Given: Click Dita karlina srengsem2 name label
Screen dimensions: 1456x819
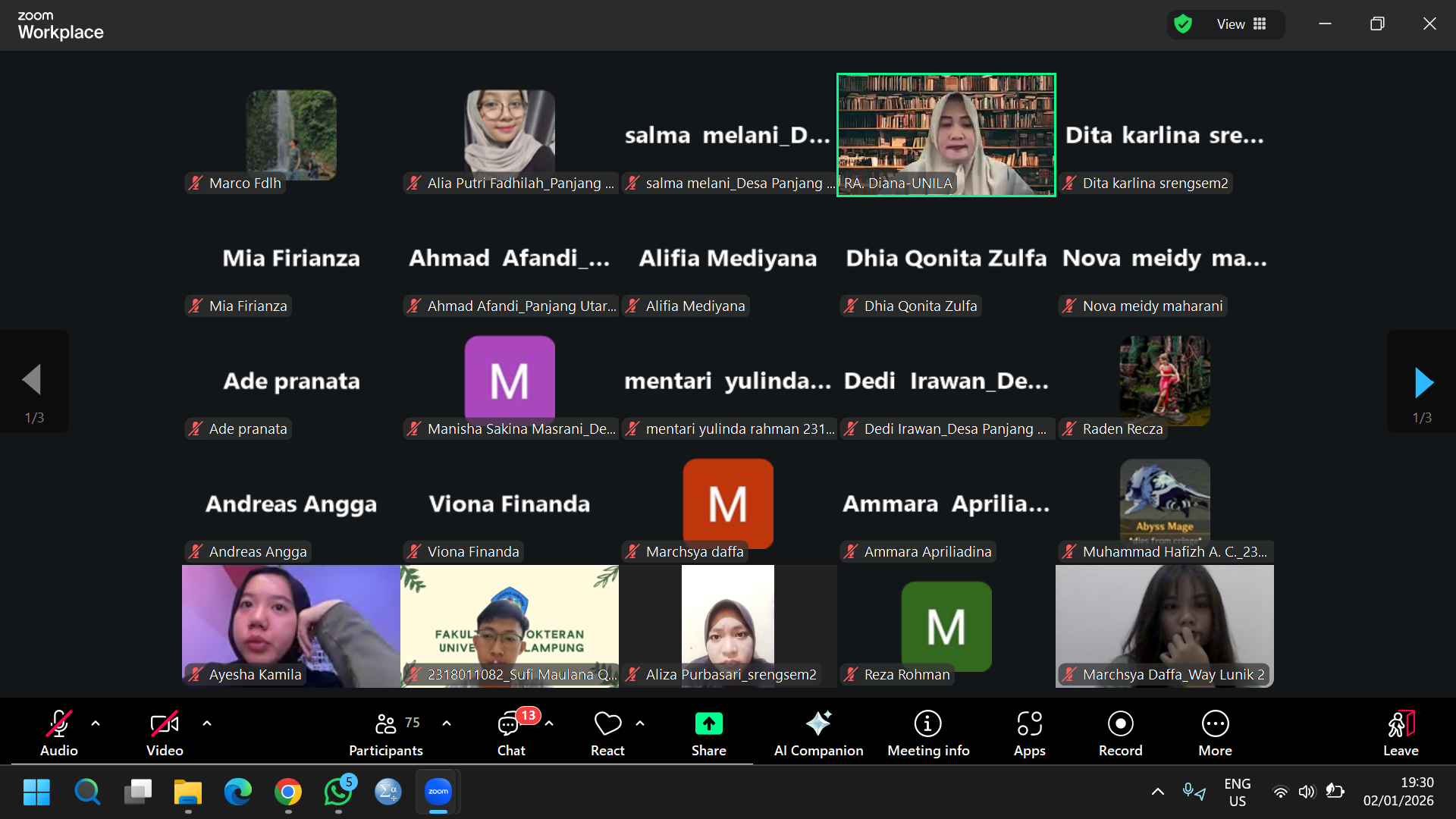Looking at the screenshot, I should pos(1145,183).
